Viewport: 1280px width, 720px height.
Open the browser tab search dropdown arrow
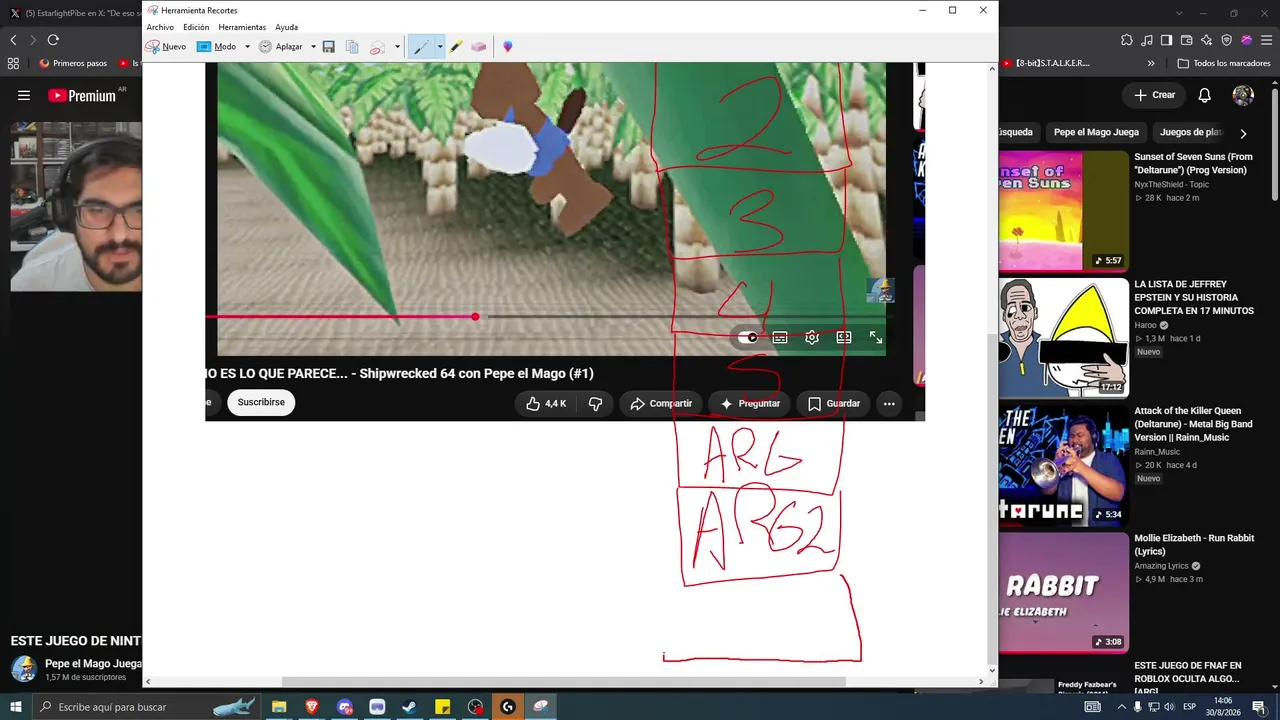tap(1179, 13)
